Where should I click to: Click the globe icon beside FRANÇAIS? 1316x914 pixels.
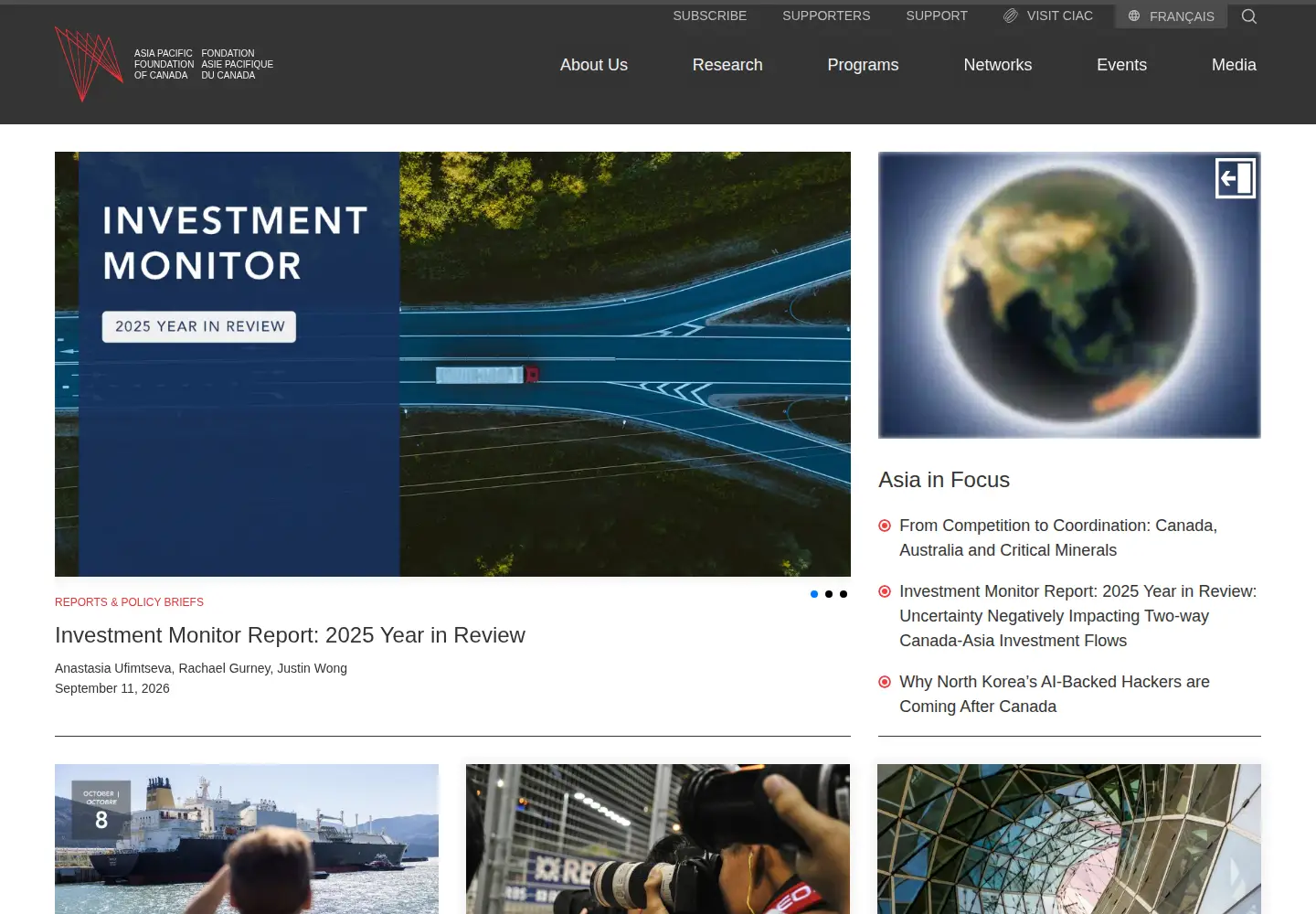(x=1134, y=16)
